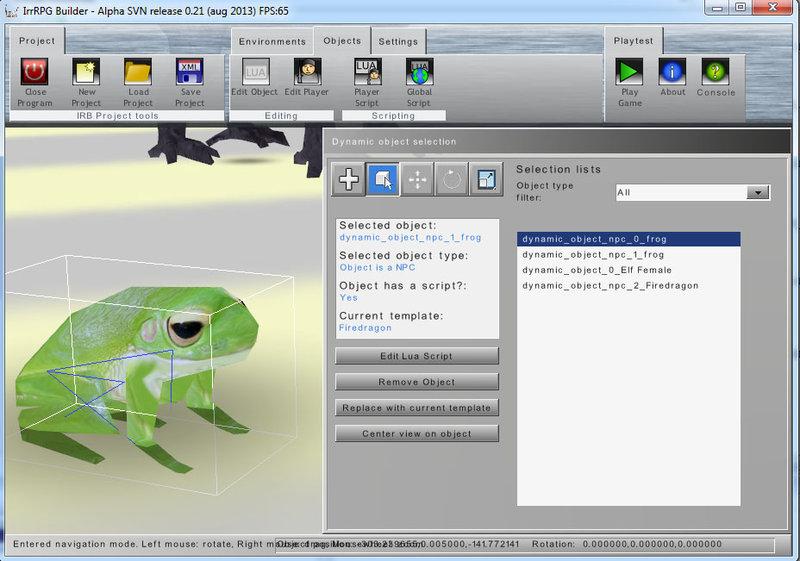Click the Save Project disk icon

190,72
